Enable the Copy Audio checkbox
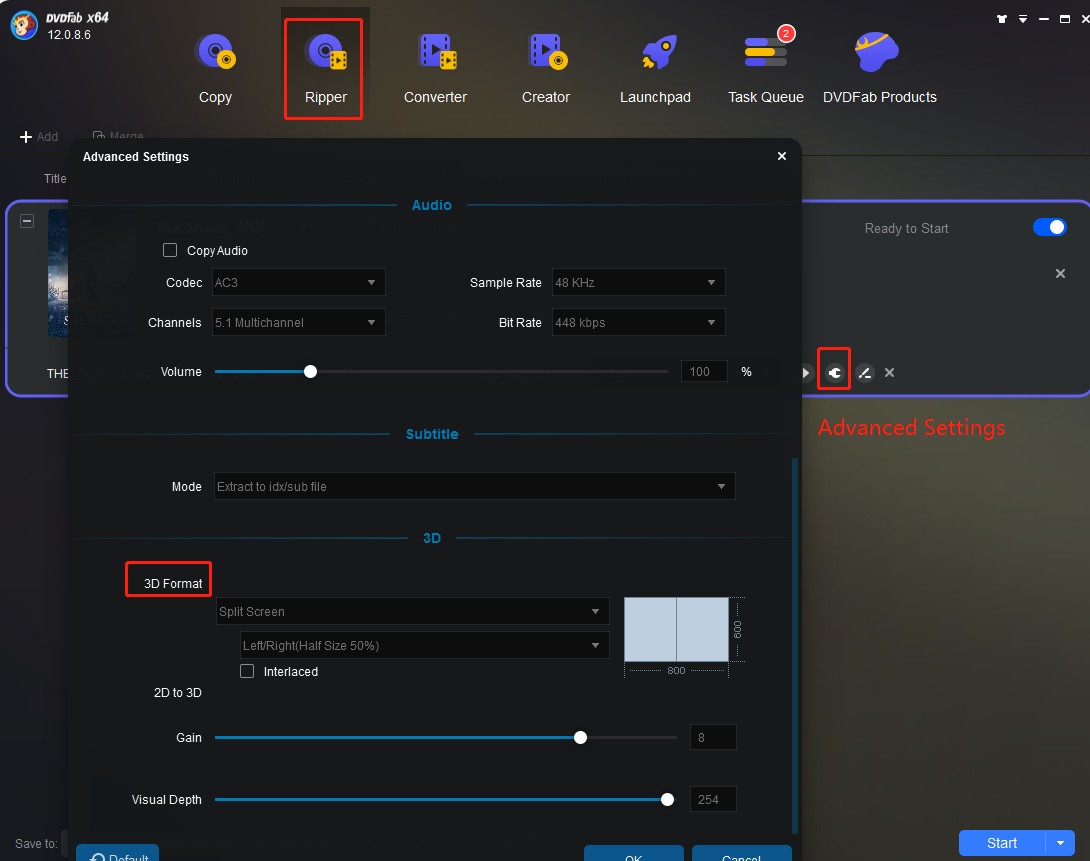Image resolution: width=1090 pixels, height=861 pixels. point(170,250)
